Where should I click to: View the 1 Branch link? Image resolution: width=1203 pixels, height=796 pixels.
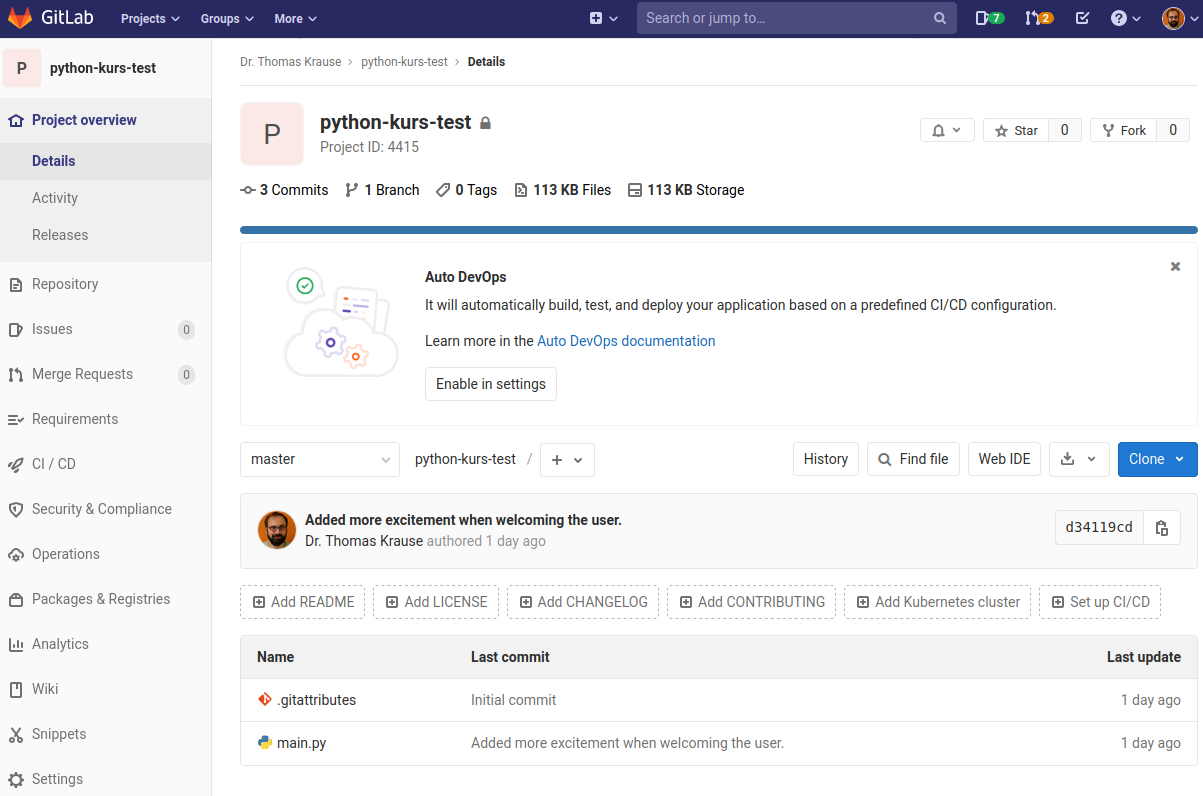point(382,190)
